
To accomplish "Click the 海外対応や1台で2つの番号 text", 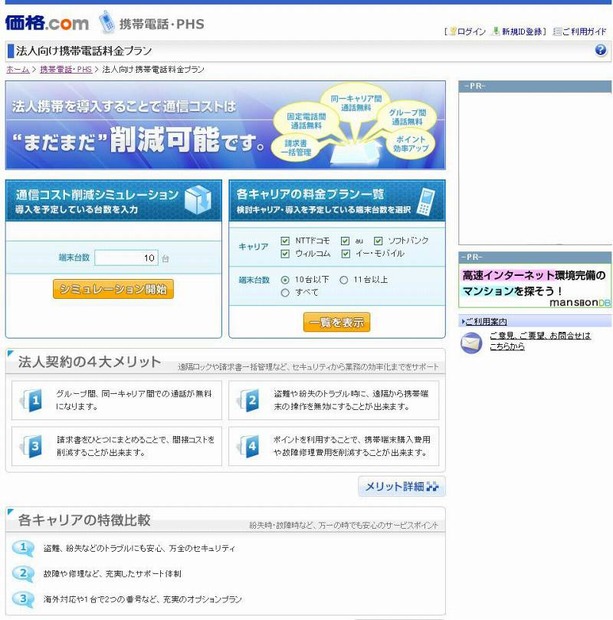I will click(142, 599).
